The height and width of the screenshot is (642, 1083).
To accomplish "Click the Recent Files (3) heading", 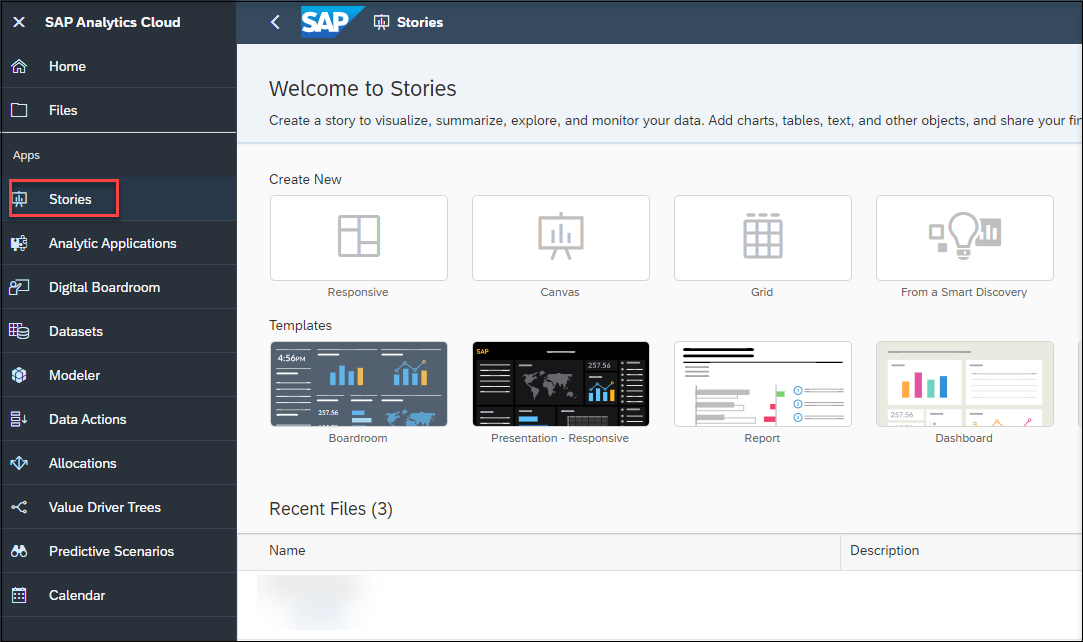I will click(331, 509).
